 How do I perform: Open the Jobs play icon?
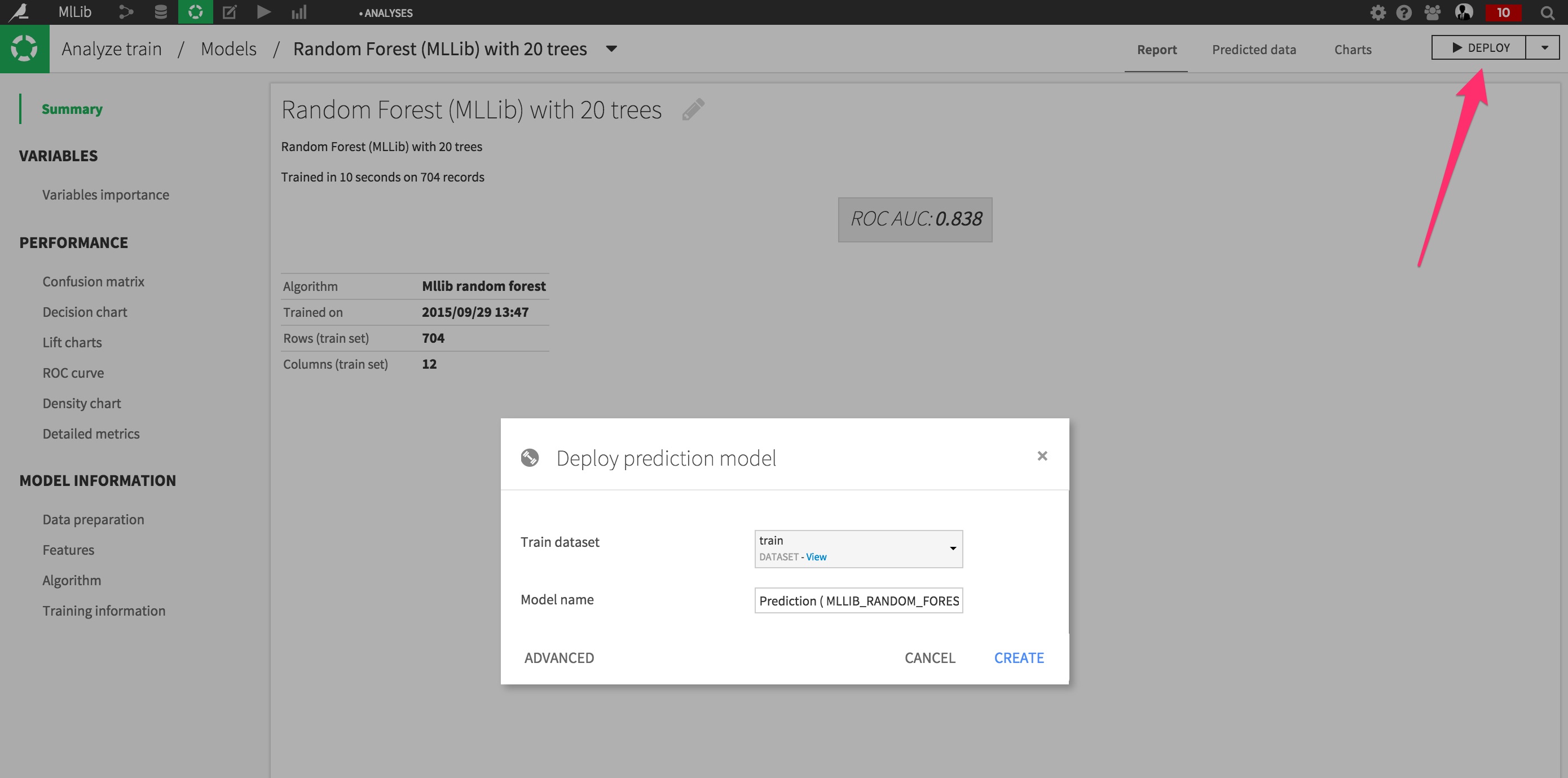pos(263,12)
